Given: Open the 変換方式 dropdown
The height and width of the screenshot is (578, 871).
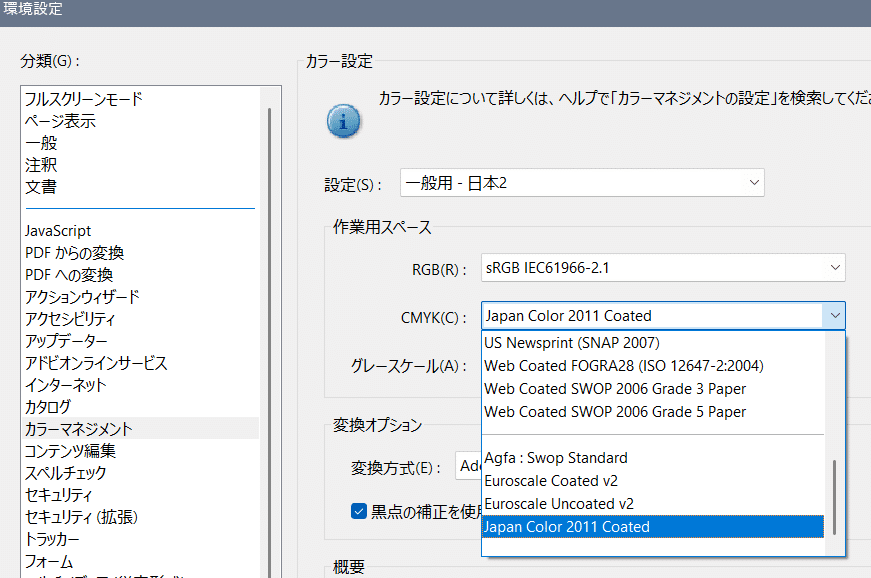Looking at the screenshot, I should 468,466.
